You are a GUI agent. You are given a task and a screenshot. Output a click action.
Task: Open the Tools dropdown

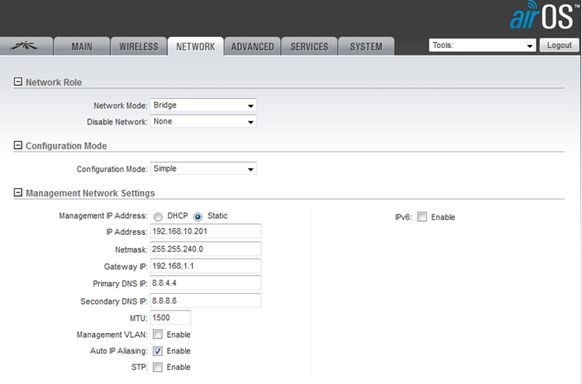click(x=482, y=45)
